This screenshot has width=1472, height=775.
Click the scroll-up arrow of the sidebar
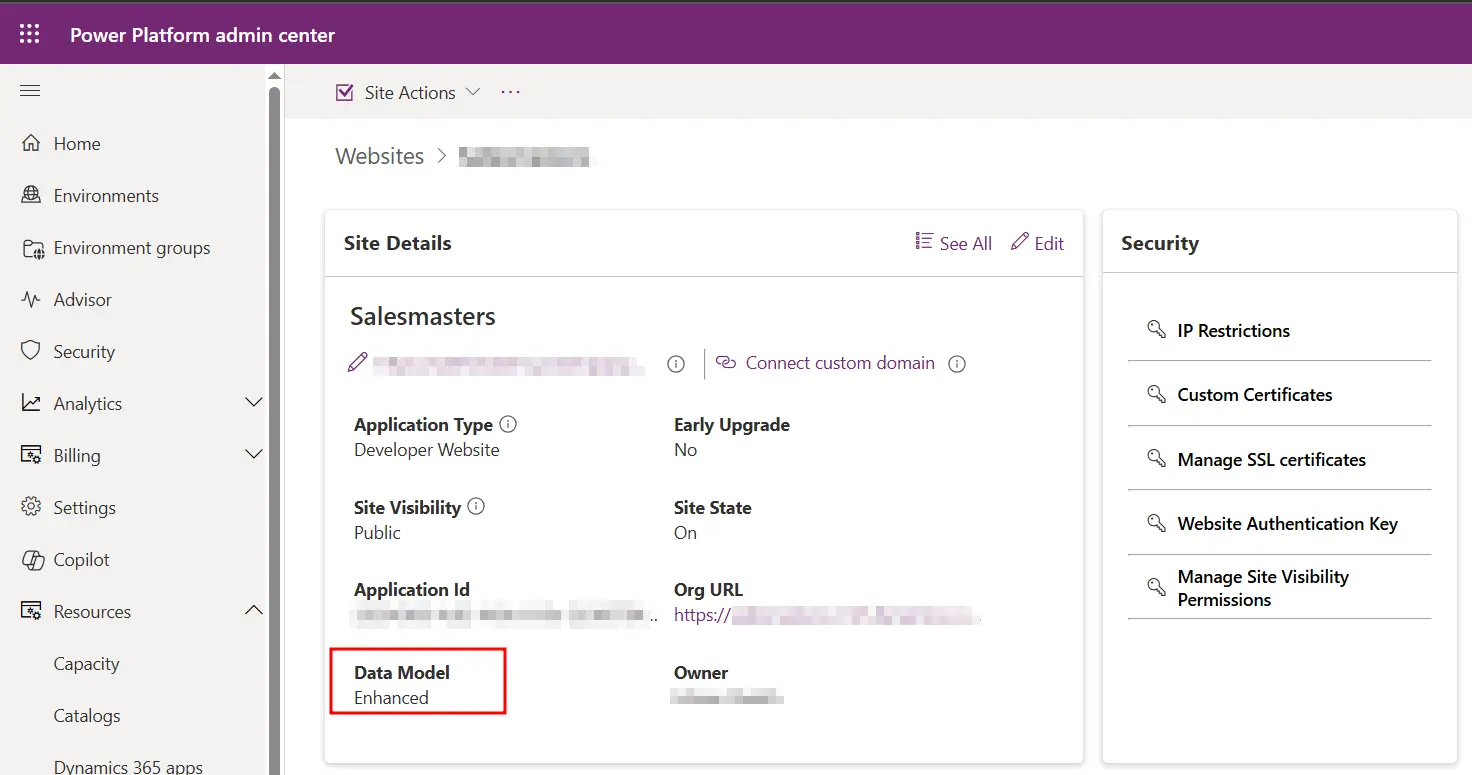(275, 76)
